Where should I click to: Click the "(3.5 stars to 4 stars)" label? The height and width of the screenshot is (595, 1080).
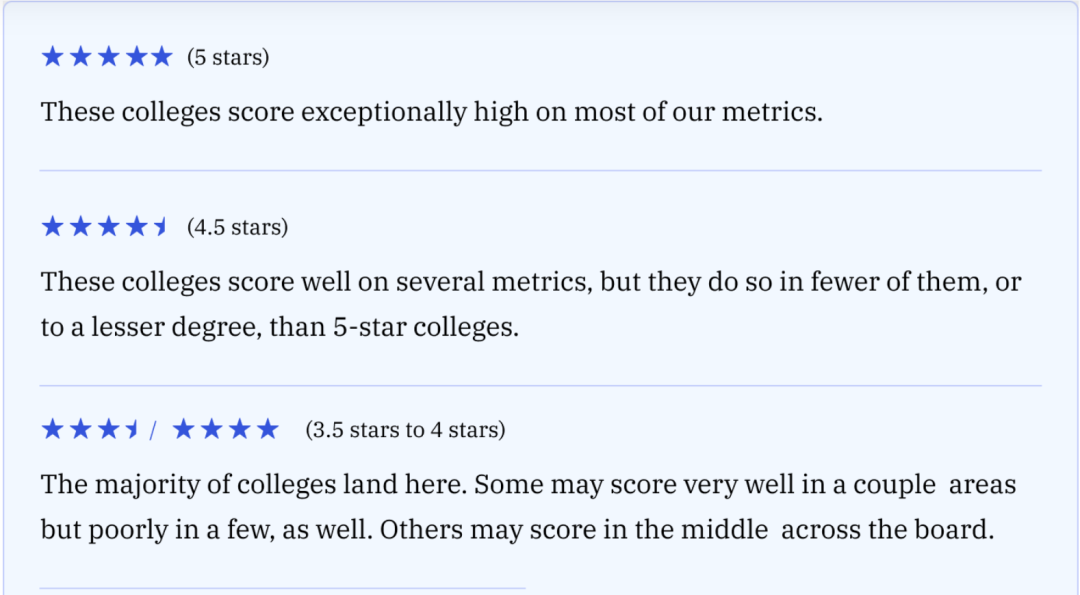tap(406, 430)
